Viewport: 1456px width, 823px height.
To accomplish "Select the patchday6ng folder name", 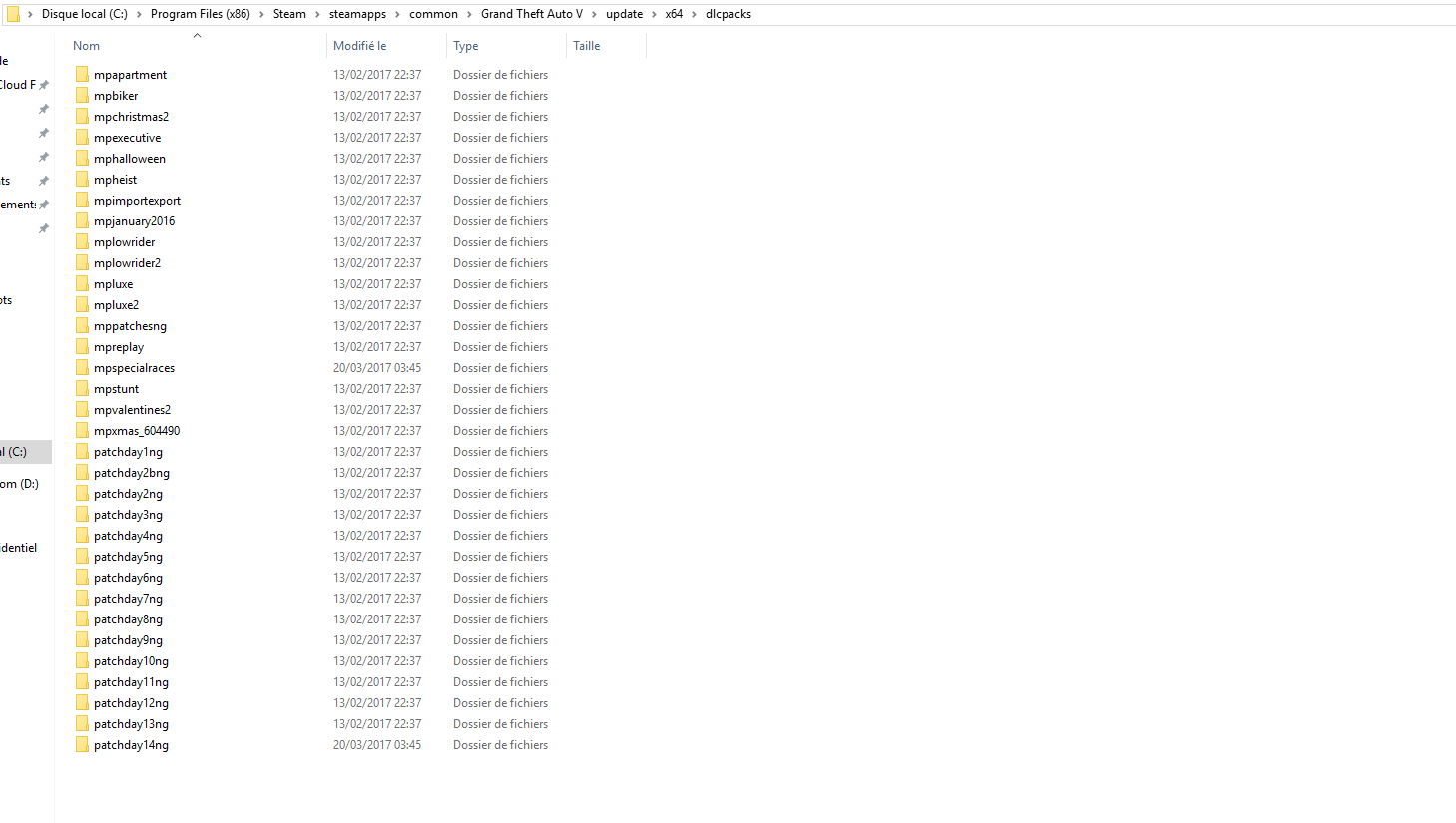I will click(x=128, y=578).
